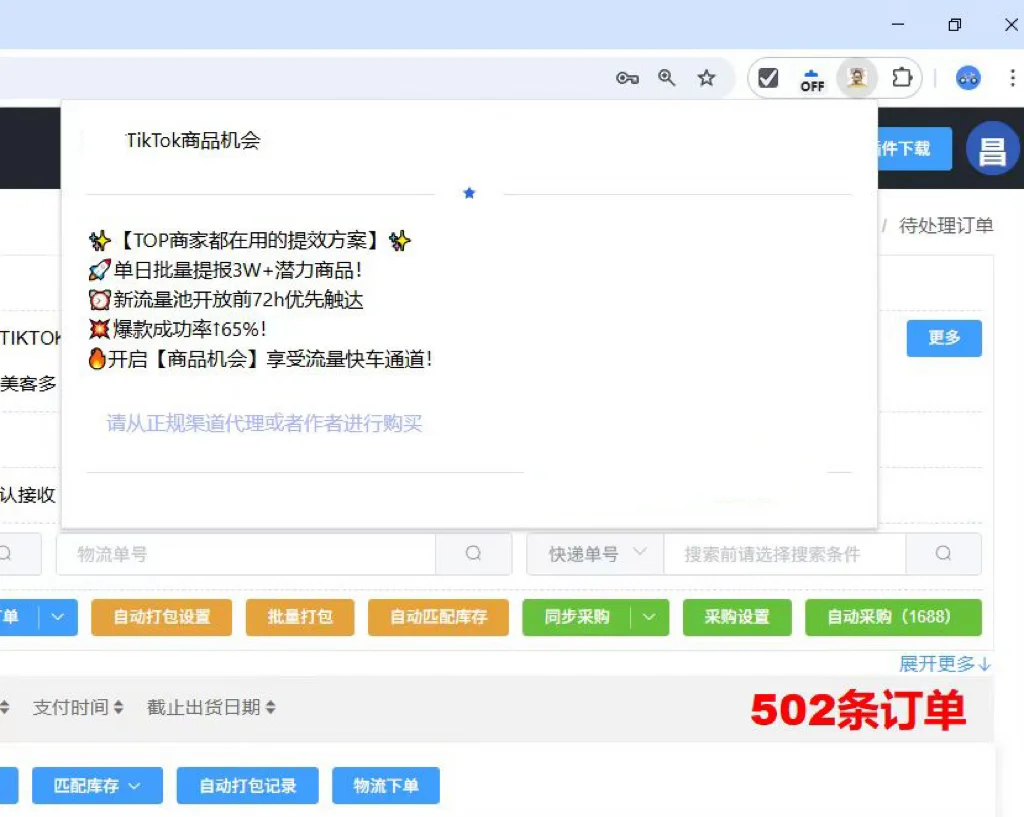Open the Chrome three-dot menu

click(1014, 78)
